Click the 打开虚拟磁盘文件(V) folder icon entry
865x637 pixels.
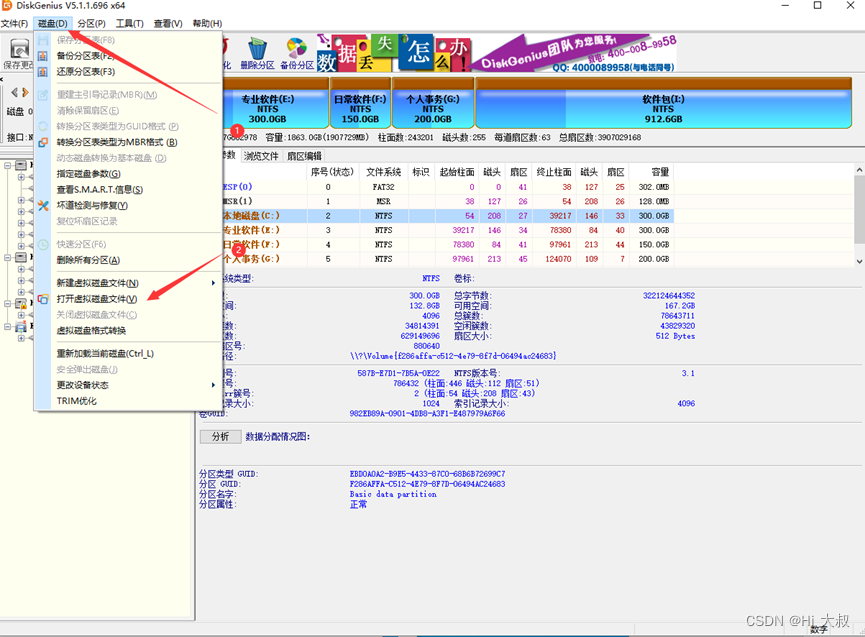[42, 297]
